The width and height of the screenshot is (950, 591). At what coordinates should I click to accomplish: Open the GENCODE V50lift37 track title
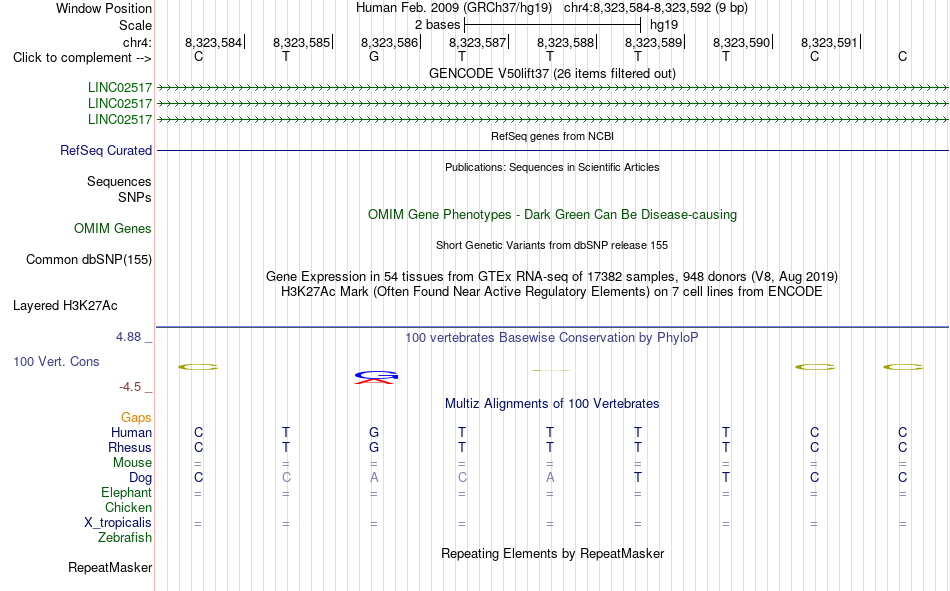[x=552, y=73]
